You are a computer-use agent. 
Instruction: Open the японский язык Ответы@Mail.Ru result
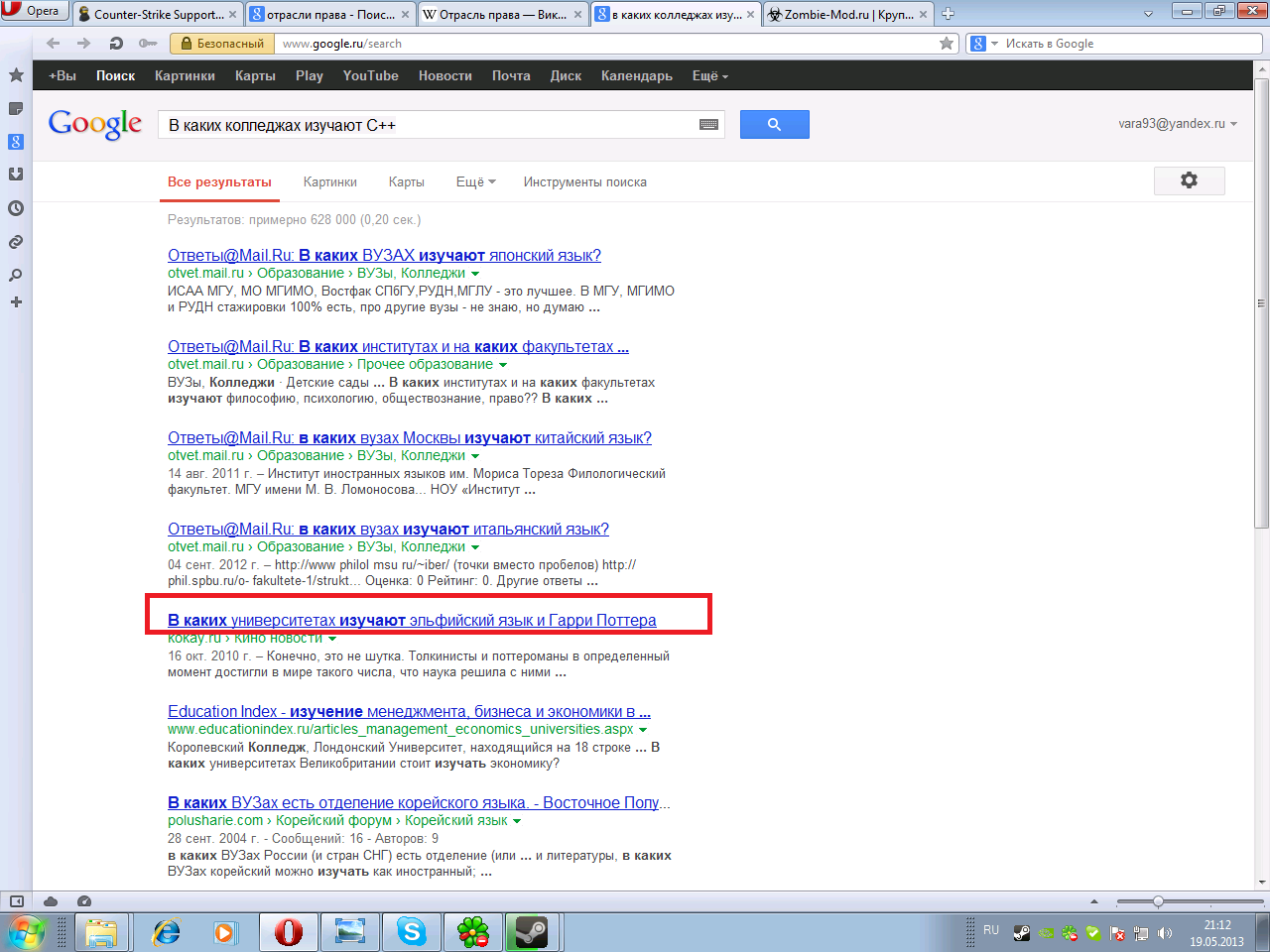click(x=384, y=255)
